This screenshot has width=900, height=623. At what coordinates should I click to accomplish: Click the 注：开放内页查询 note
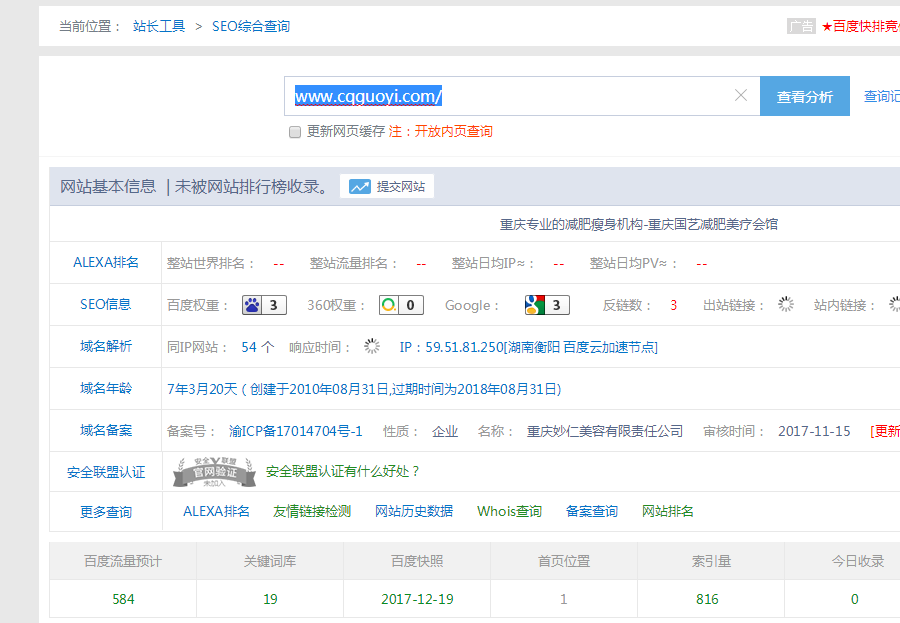(441, 131)
